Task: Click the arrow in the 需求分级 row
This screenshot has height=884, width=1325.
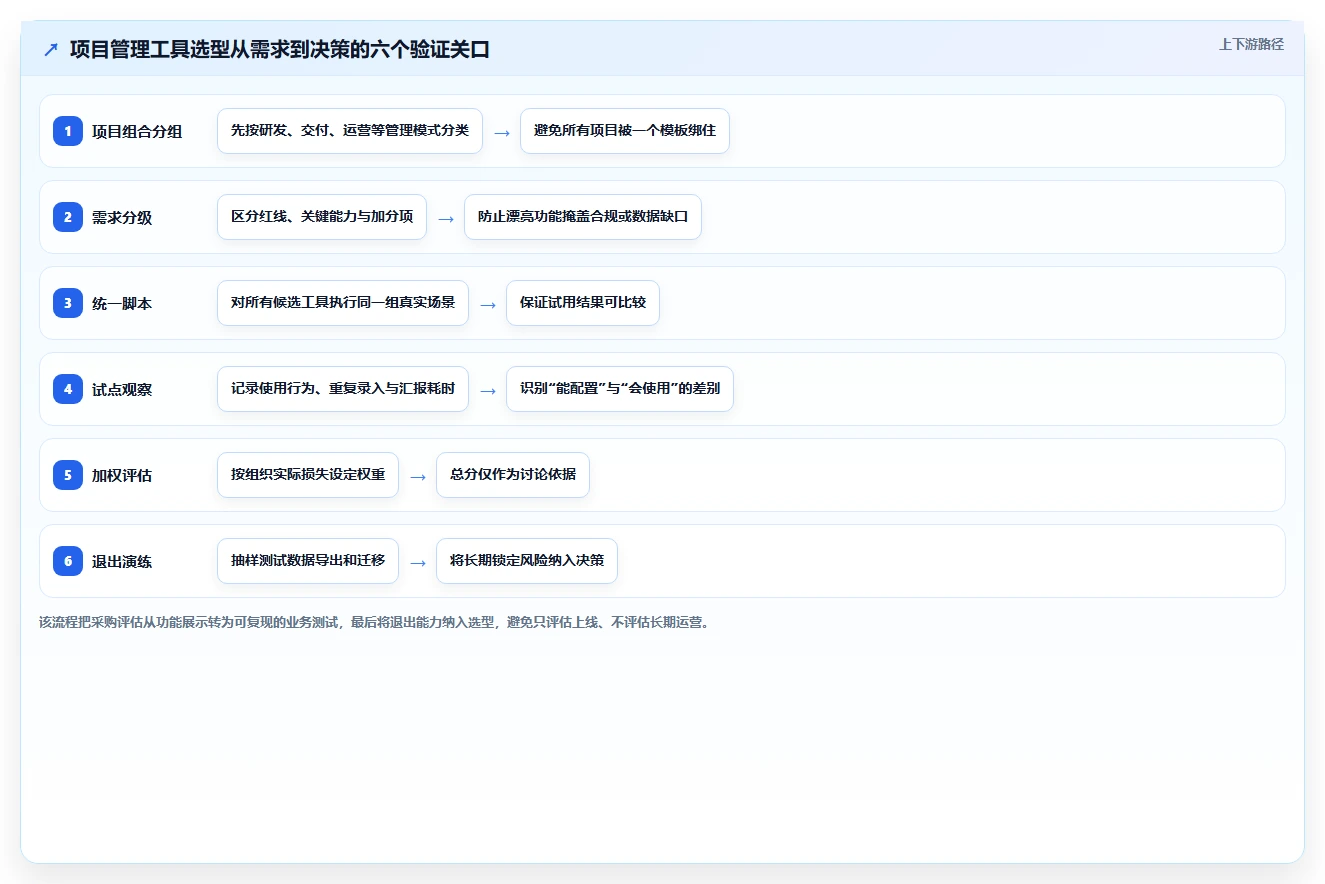Action: (x=446, y=218)
